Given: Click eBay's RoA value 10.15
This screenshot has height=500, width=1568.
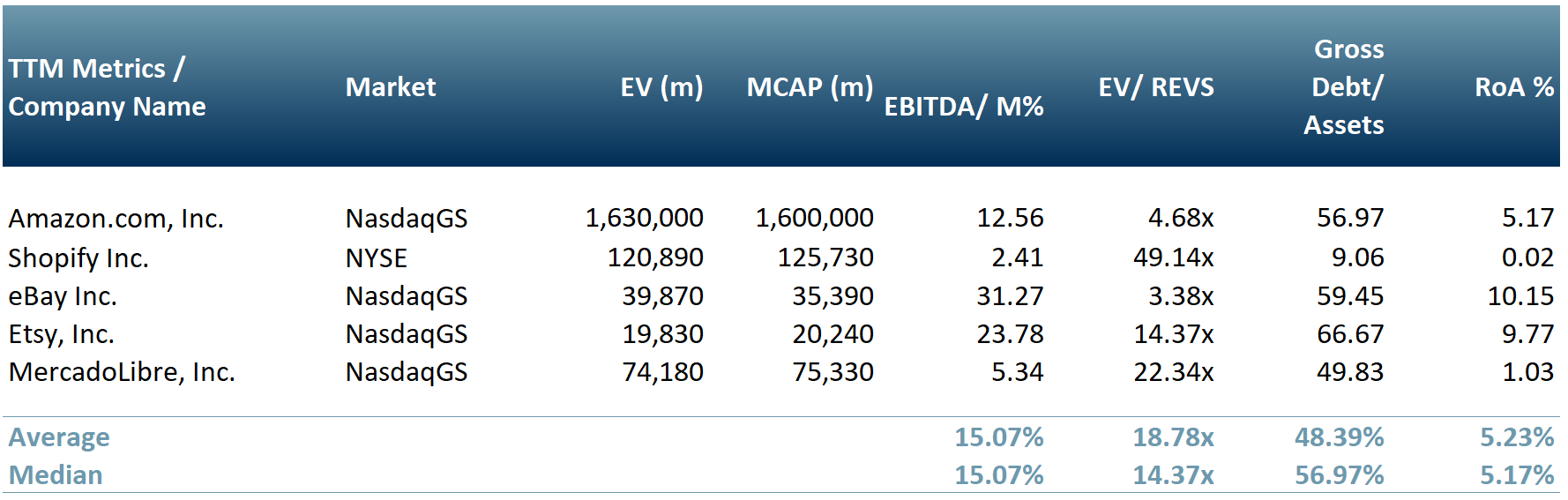Looking at the screenshot, I should (1520, 296).
